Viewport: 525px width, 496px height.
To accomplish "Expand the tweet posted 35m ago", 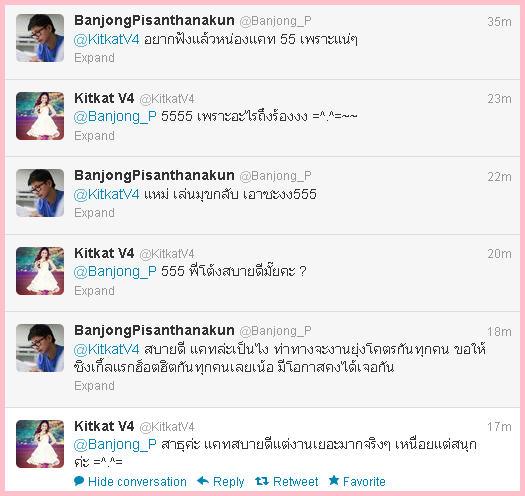I will click(94, 58).
